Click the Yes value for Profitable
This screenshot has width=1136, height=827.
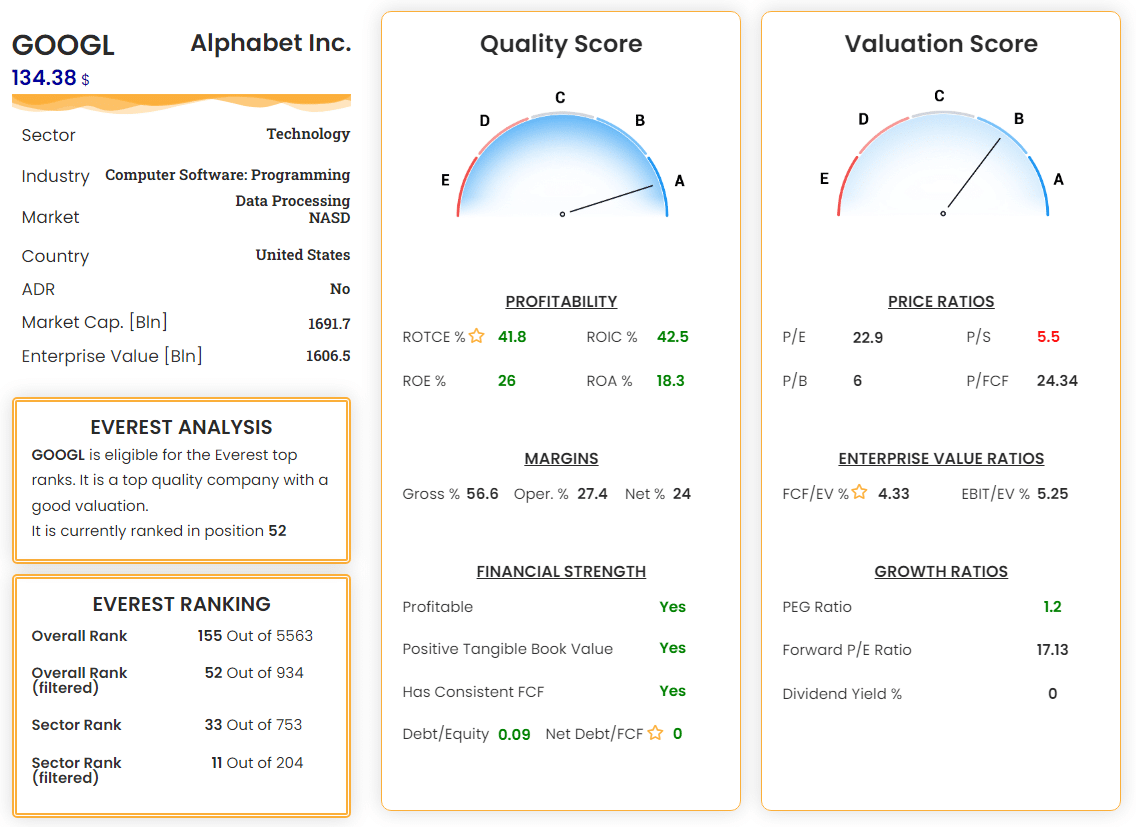tap(672, 607)
